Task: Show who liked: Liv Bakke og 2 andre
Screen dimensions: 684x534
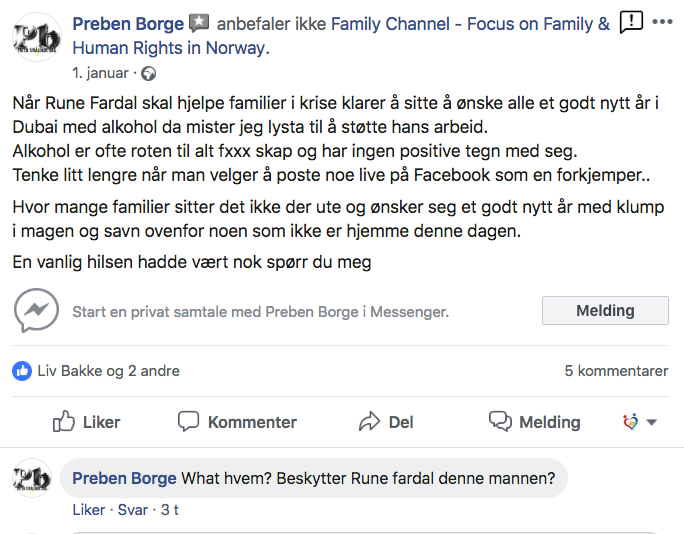Action: click(109, 371)
